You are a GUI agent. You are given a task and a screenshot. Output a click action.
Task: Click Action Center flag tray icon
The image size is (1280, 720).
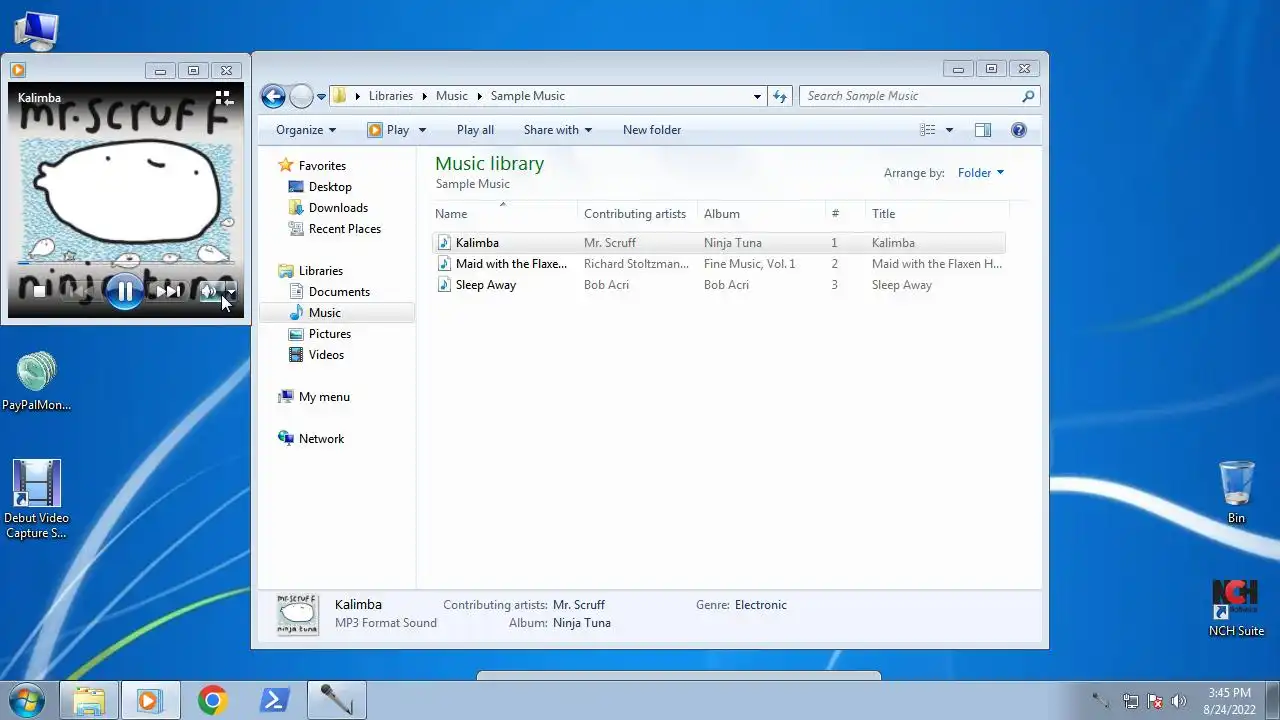point(1155,701)
